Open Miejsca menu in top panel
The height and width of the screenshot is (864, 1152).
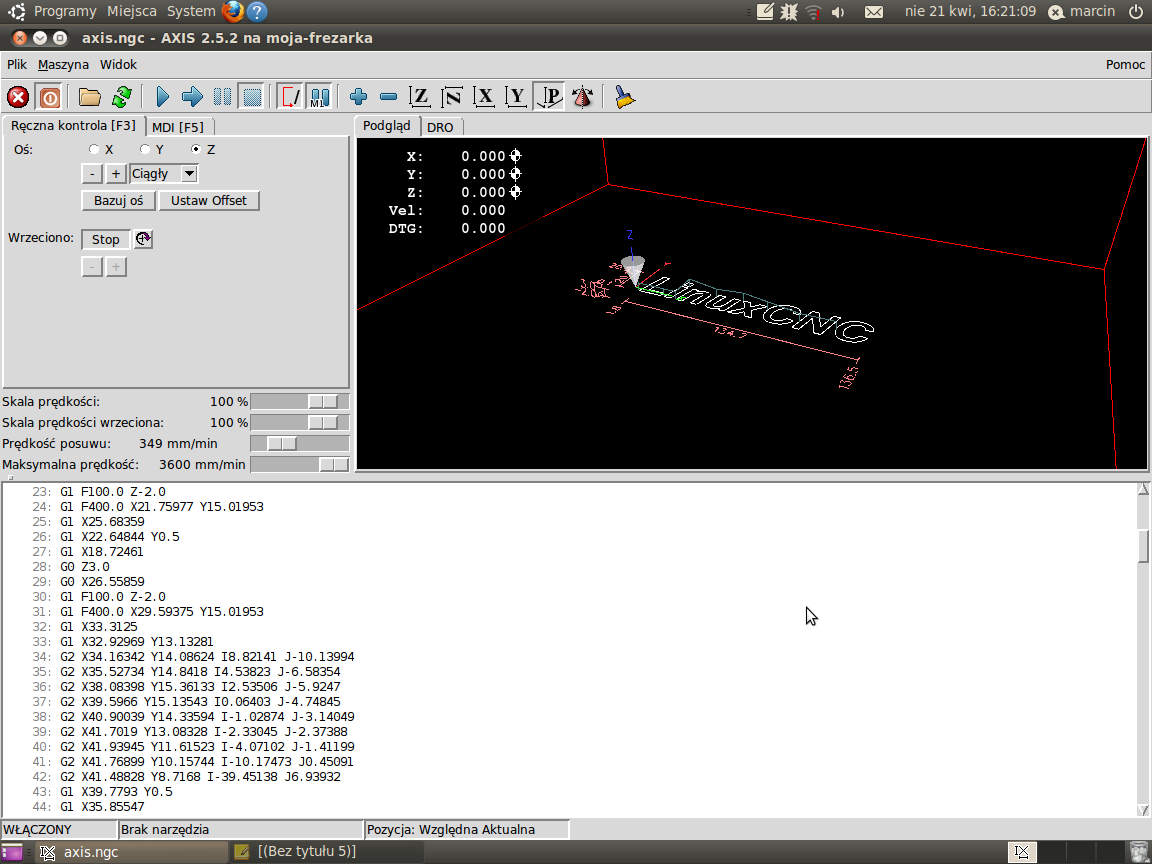pyautogui.click(x=132, y=11)
